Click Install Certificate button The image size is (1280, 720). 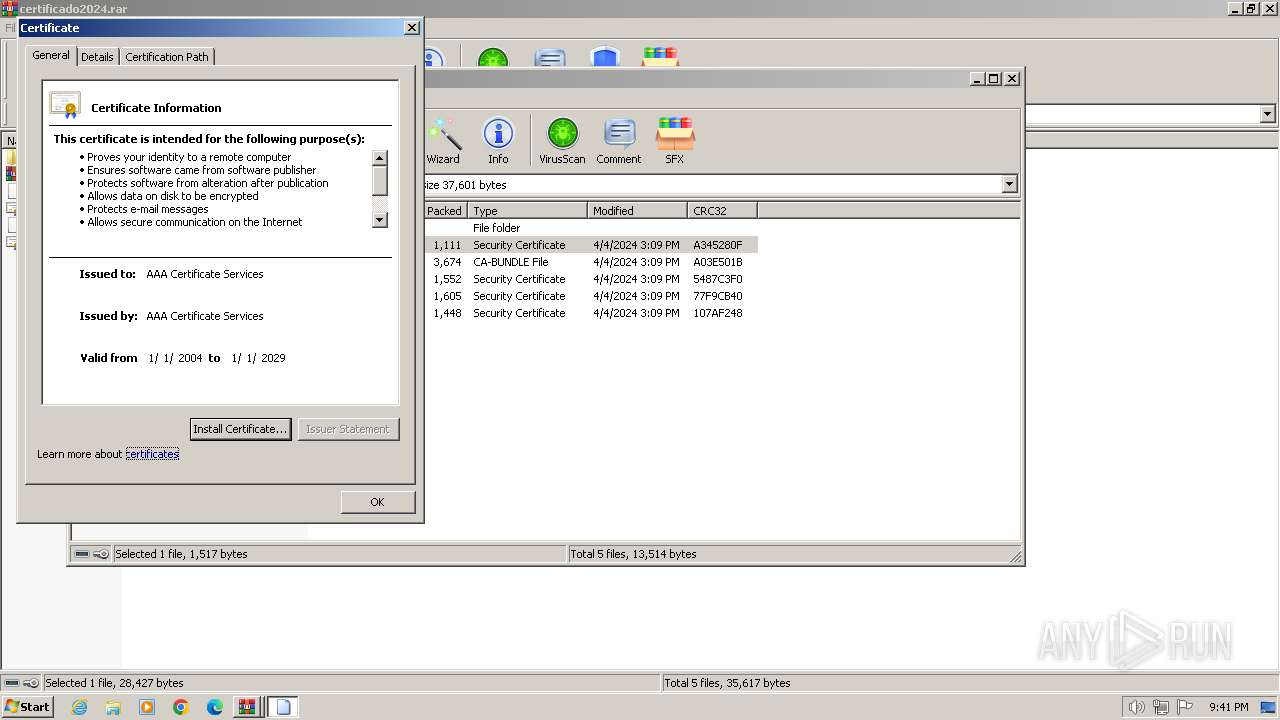point(240,429)
